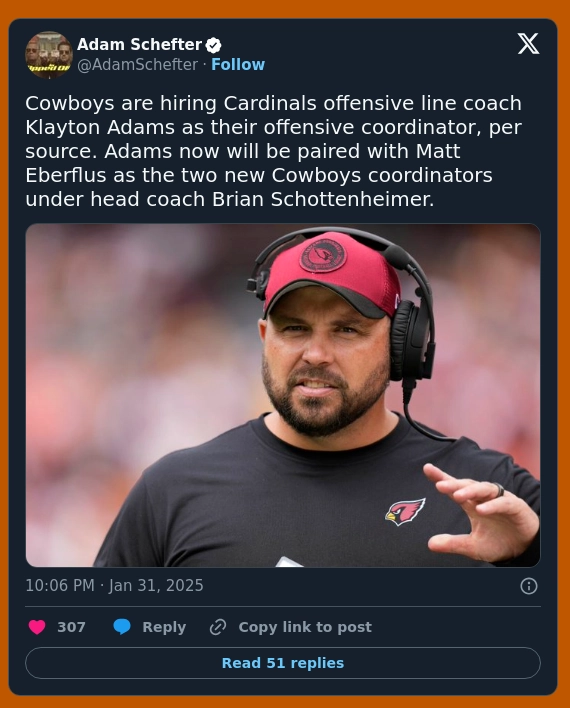Follow the AdamSchefter account
The height and width of the screenshot is (708, 570).
[238, 65]
